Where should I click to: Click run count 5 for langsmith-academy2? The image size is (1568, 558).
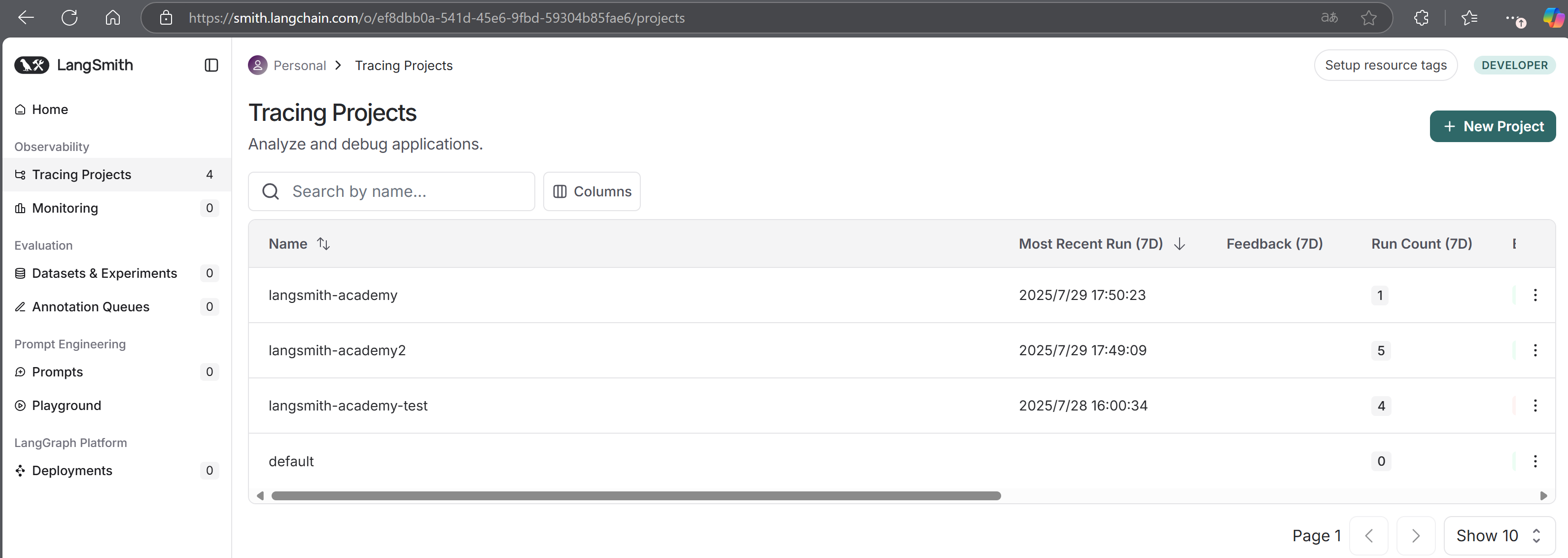pyautogui.click(x=1381, y=351)
